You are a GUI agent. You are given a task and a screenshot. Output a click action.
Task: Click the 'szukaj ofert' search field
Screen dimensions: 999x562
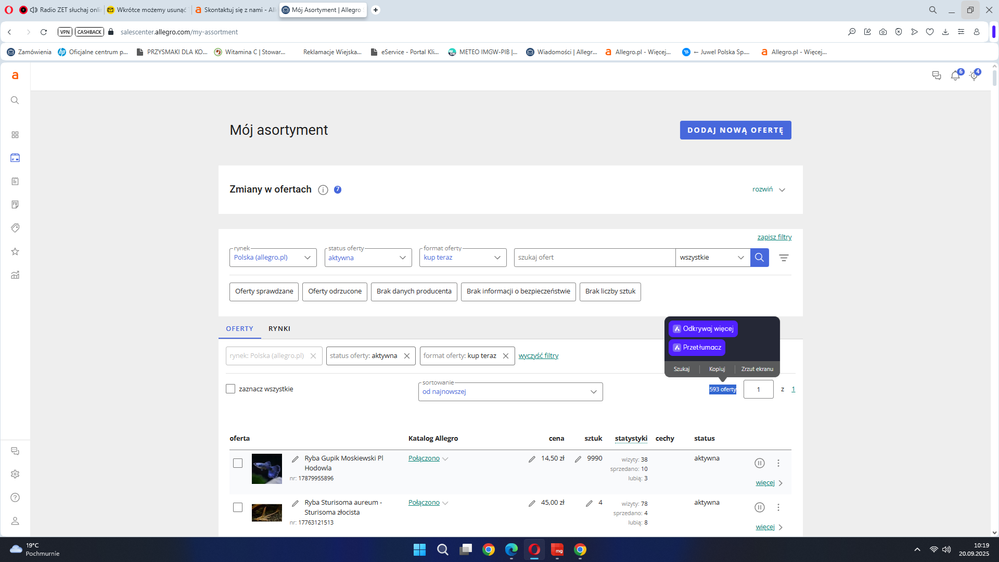pos(594,257)
